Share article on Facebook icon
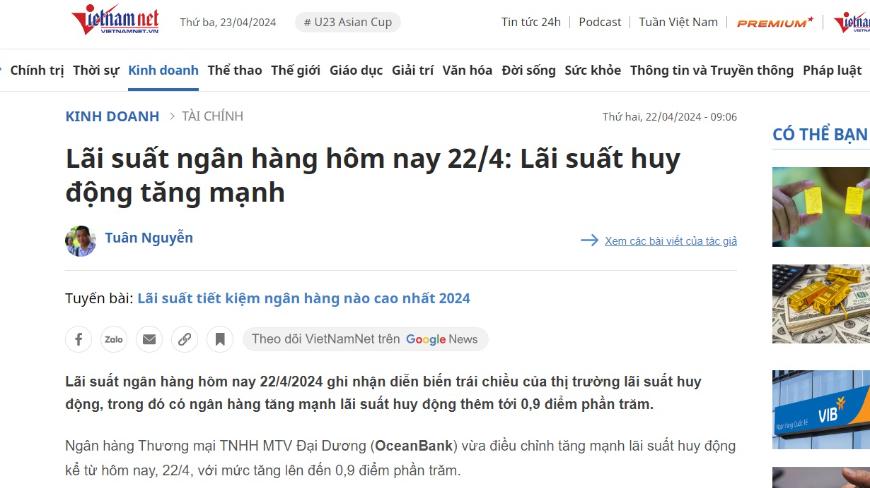870x488 pixels. pyautogui.click(x=78, y=339)
